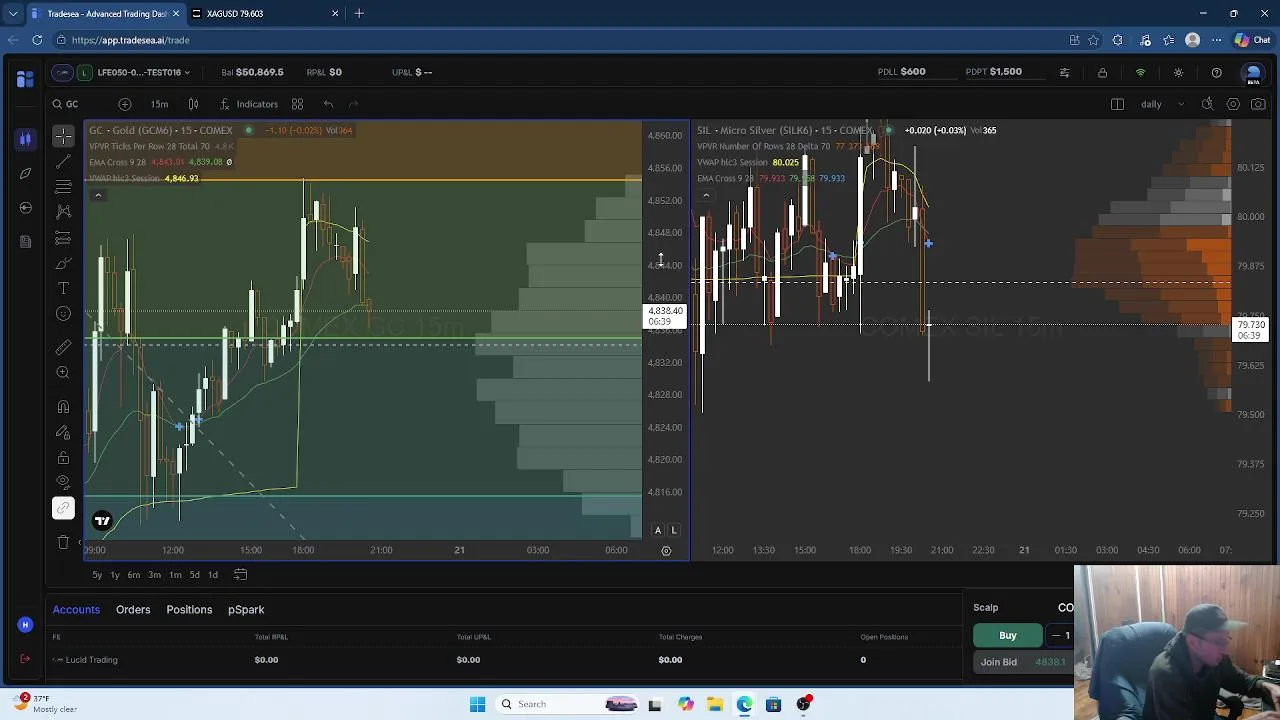Activate the zoom in magnifier tool
Viewport: 1280px width, 720px height.
[63, 372]
